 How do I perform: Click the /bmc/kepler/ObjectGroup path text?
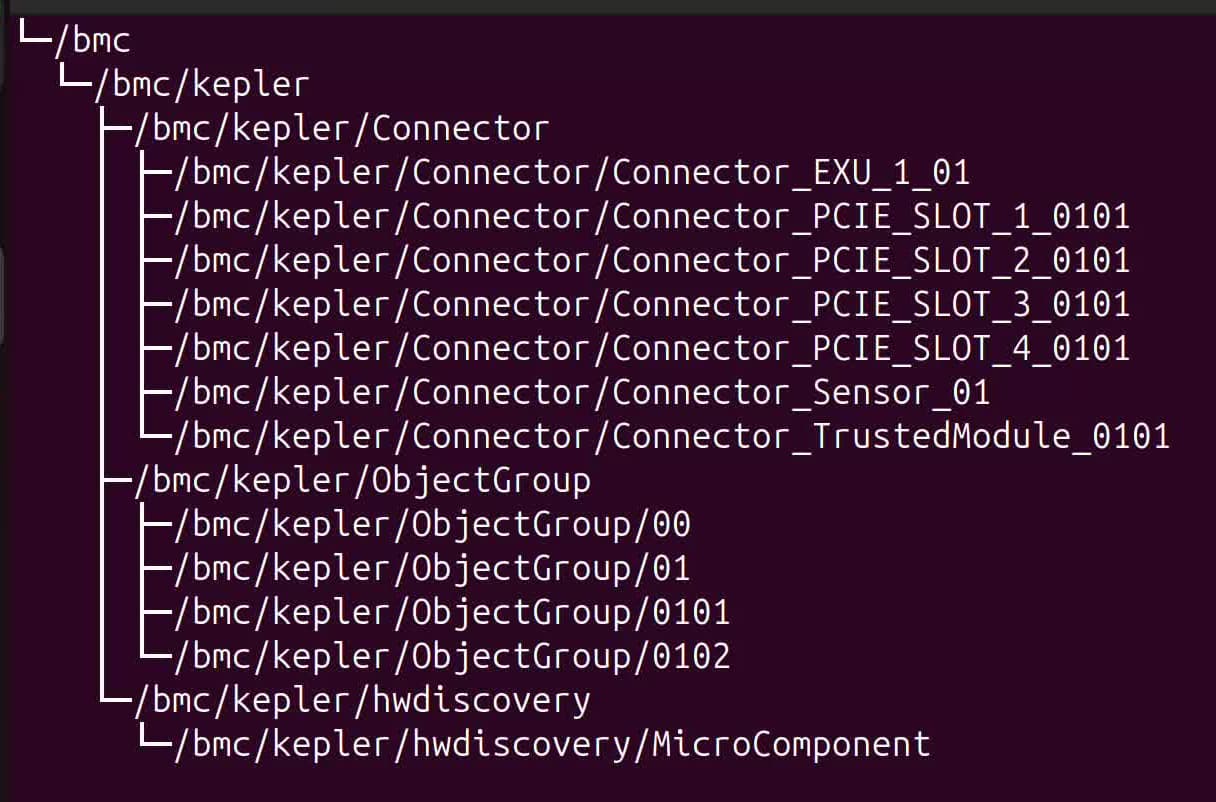[361, 481]
